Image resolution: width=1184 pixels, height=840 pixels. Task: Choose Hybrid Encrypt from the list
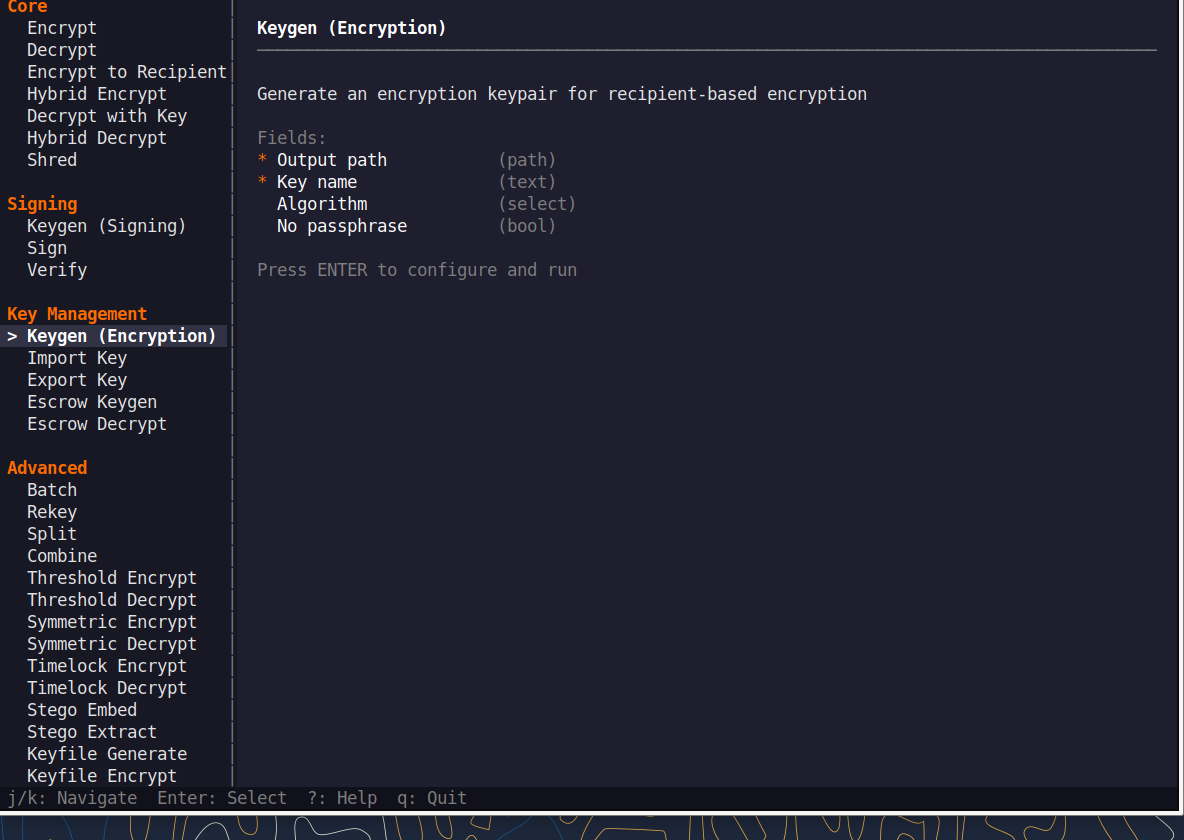97,94
